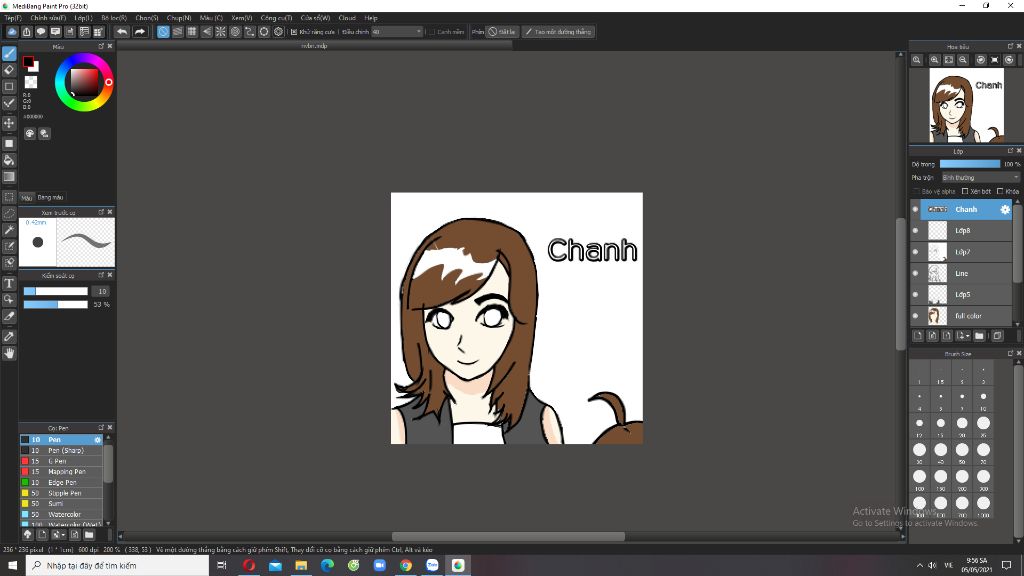1024x576 pixels.
Task: Select the Shape fill rectangle tool
Action: point(9,143)
